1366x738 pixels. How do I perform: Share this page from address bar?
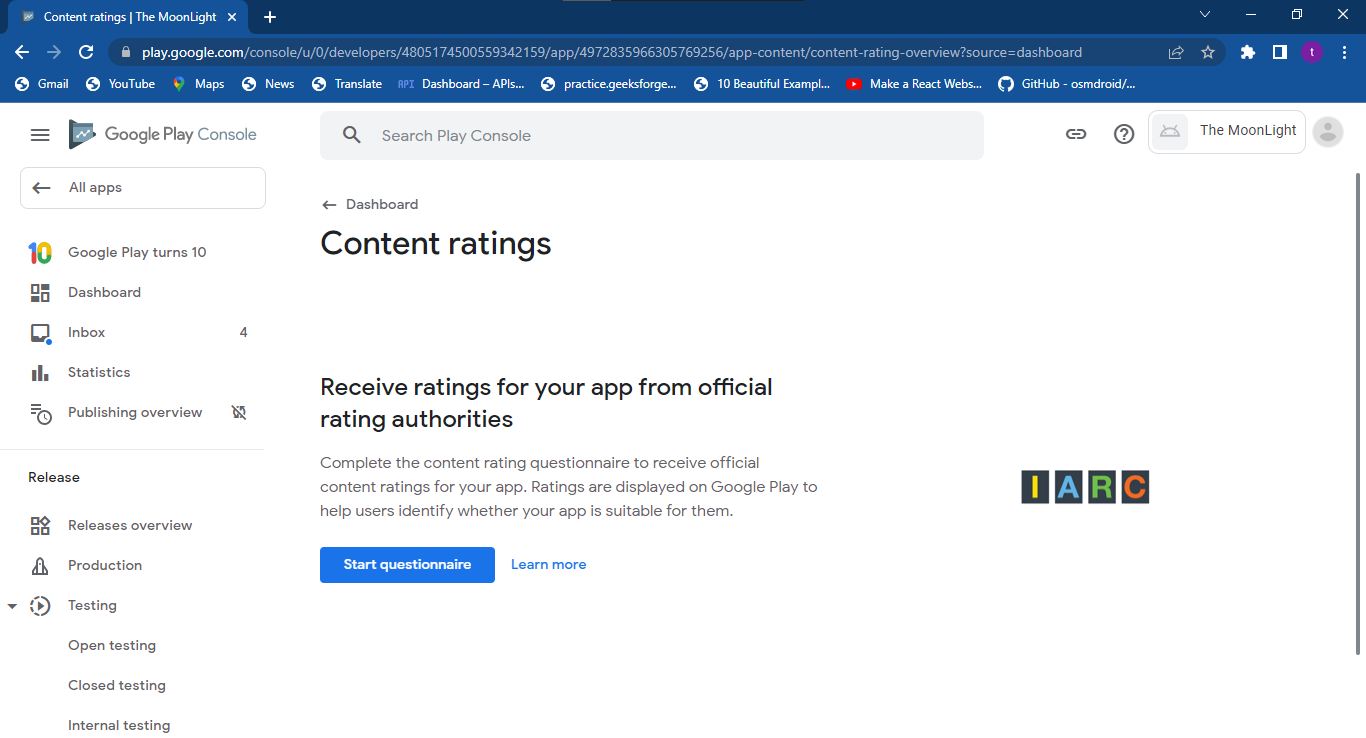click(x=1176, y=52)
